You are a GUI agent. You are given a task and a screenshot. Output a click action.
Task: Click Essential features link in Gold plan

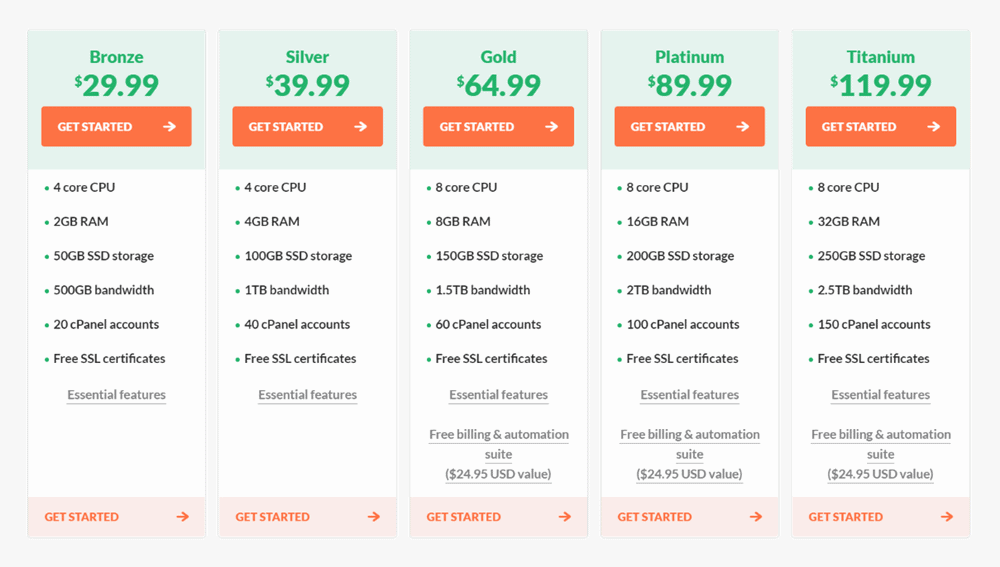tap(499, 395)
